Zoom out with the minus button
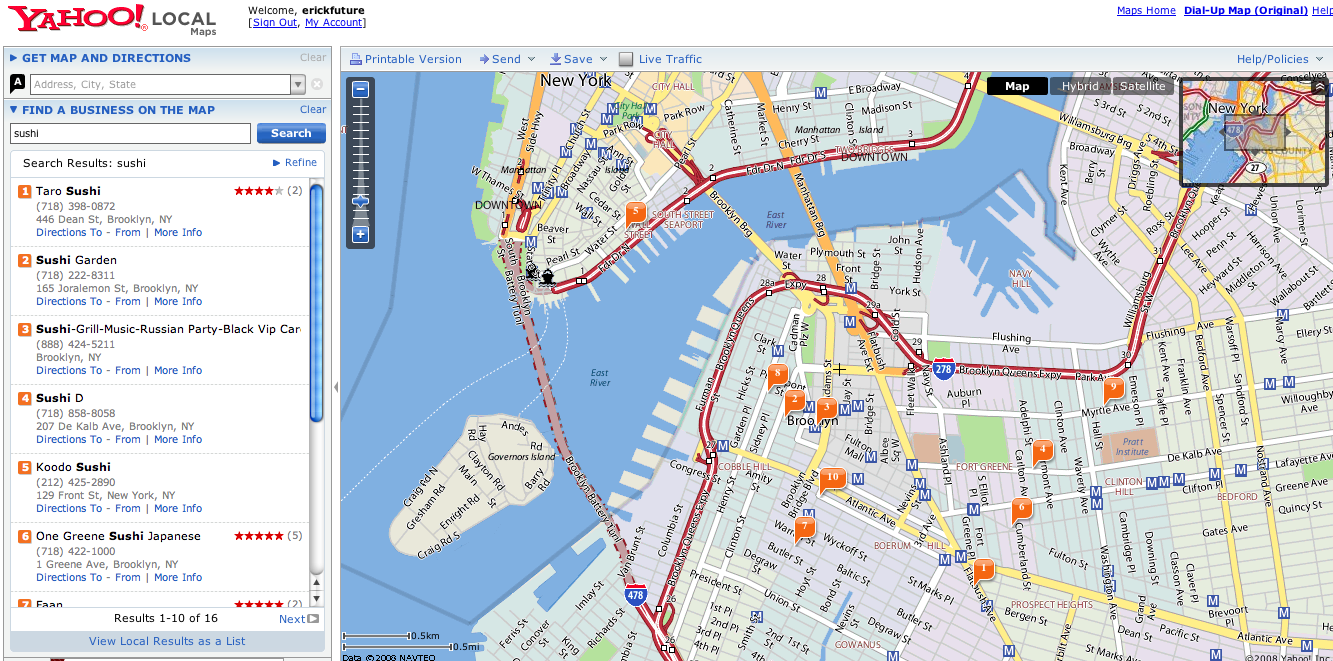 pyautogui.click(x=361, y=89)
